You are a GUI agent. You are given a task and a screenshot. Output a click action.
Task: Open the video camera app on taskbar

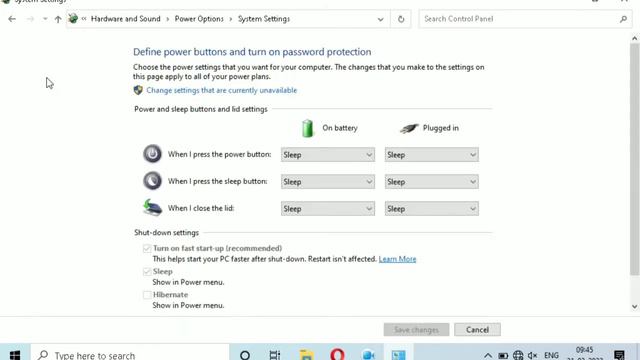point(368,355)
